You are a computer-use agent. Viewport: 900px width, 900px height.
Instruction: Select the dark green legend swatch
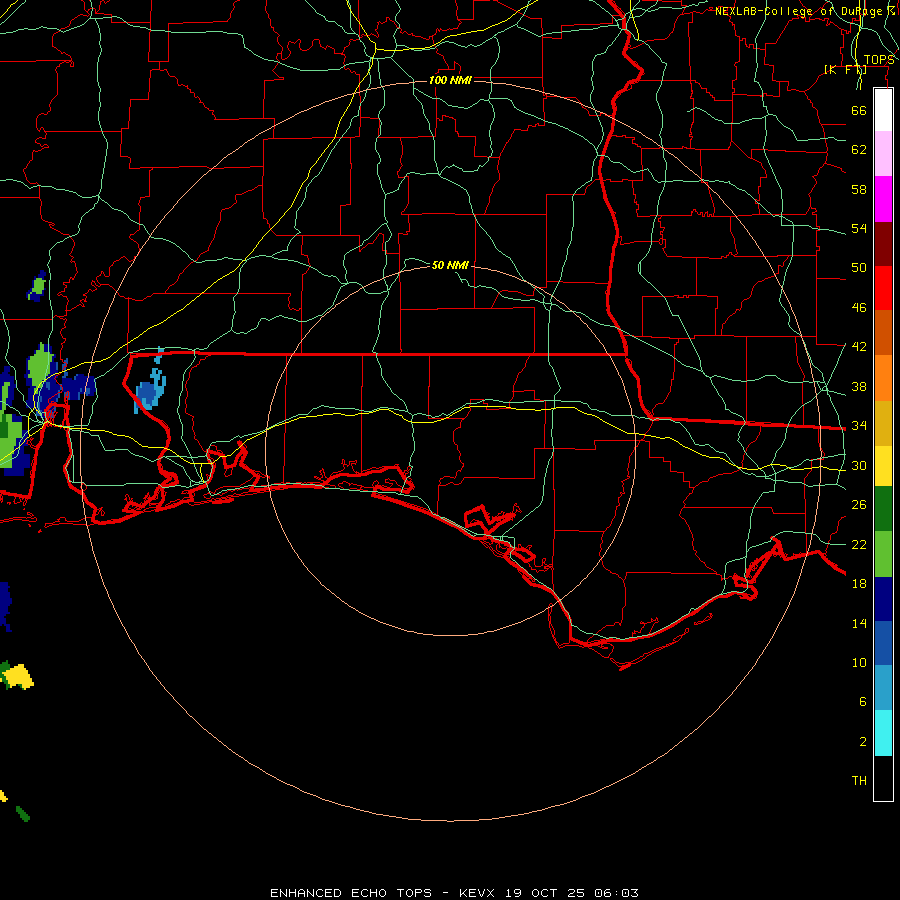tap(883, 509)
